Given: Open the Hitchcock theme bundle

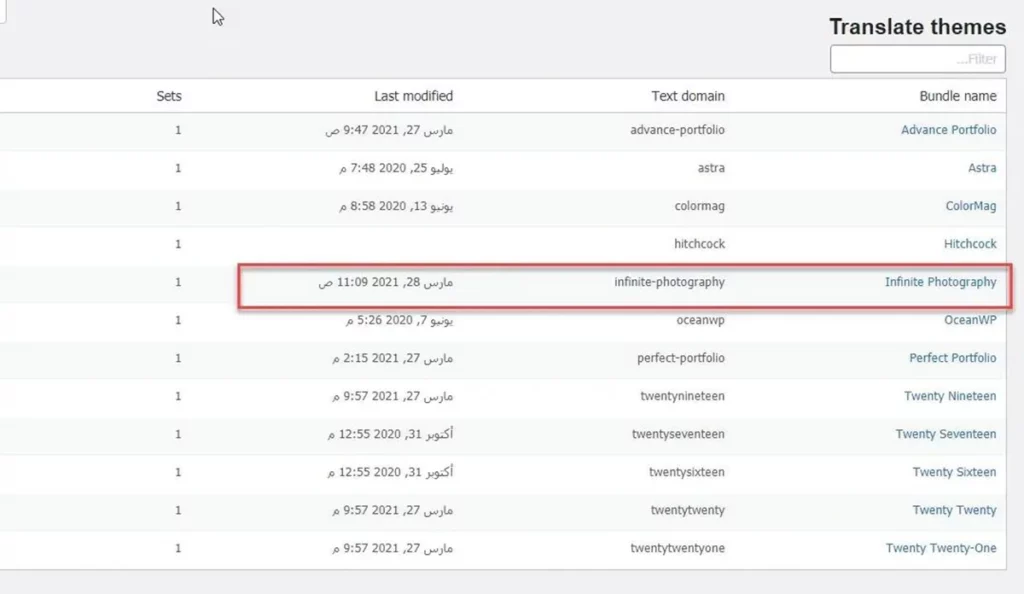Looking at the screenshot, I should 969,244.
